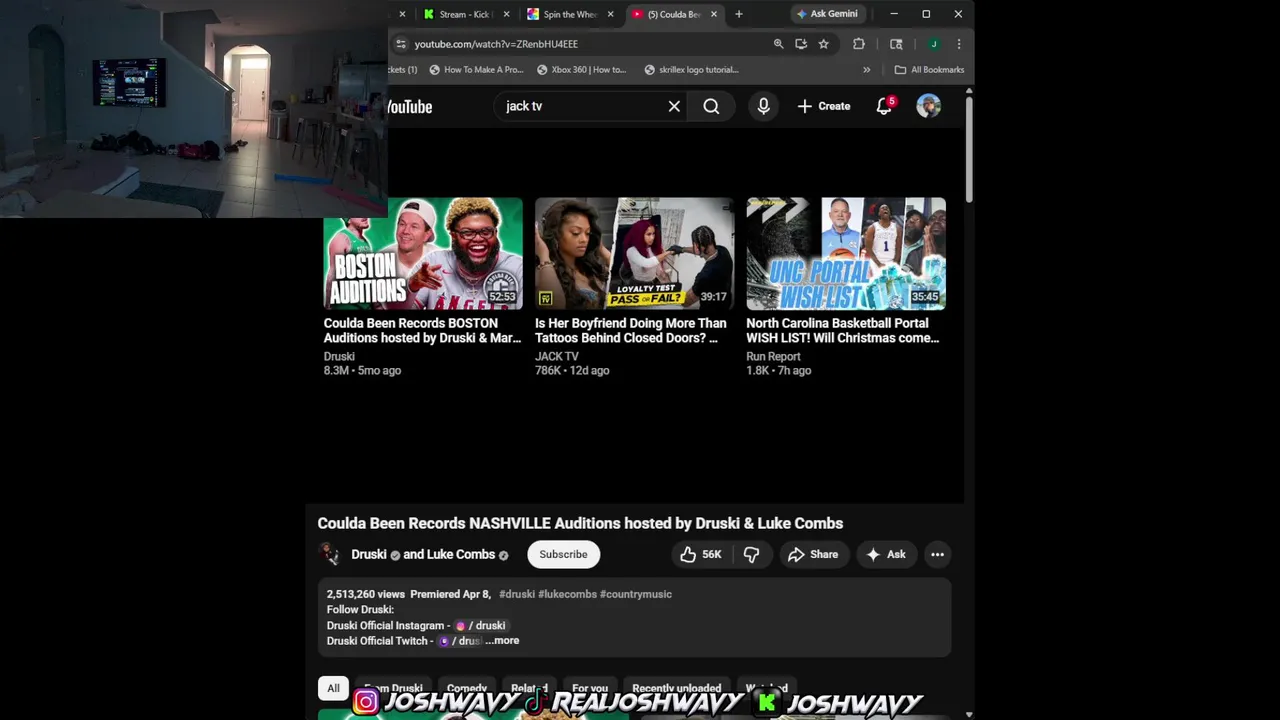
Task: Share the Nashville Auditions video
Action: pyautogui.click(x=813, y=554)
